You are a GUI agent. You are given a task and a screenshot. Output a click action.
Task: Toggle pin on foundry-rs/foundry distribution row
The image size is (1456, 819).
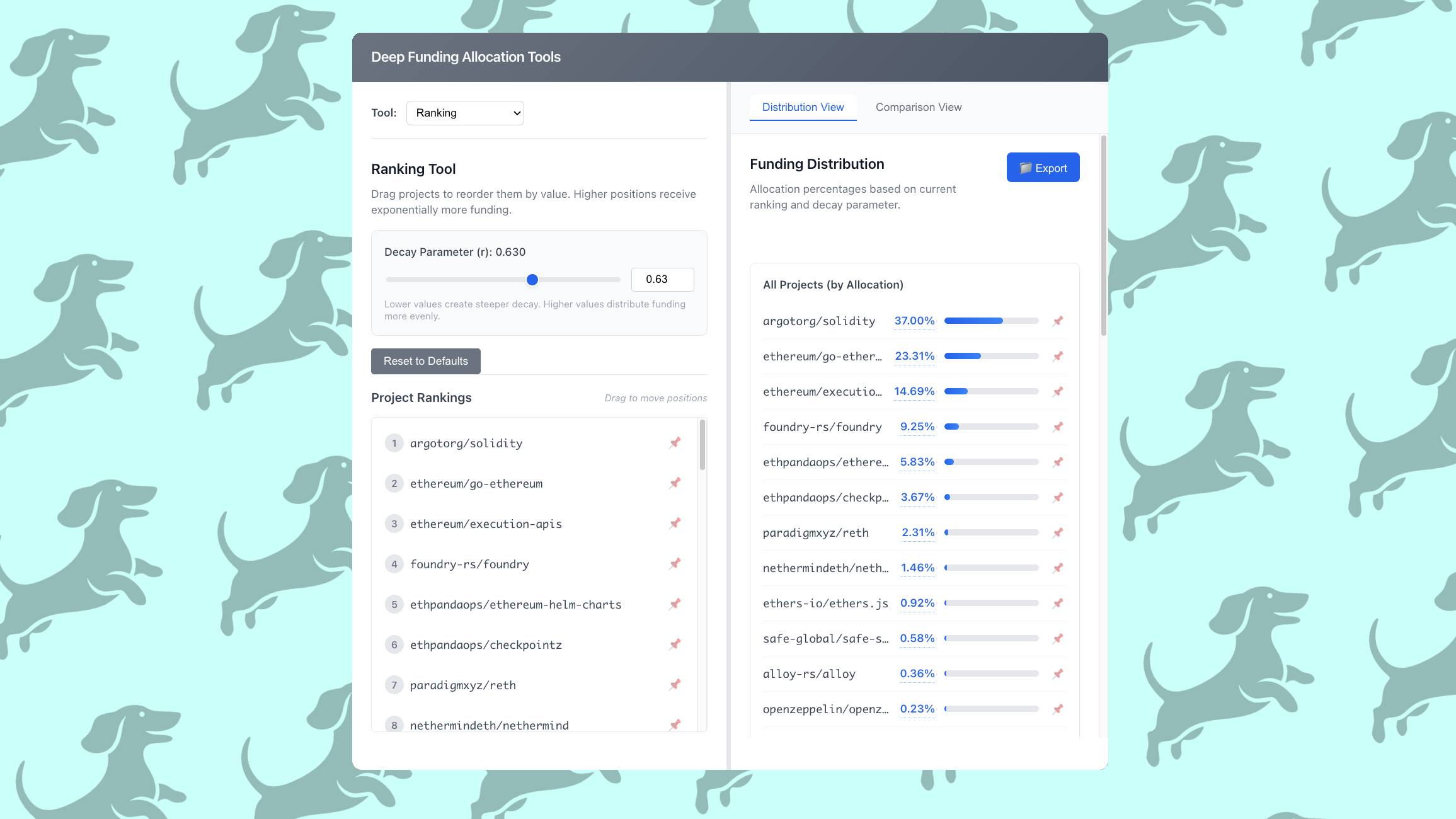[x=1058, y=427]
